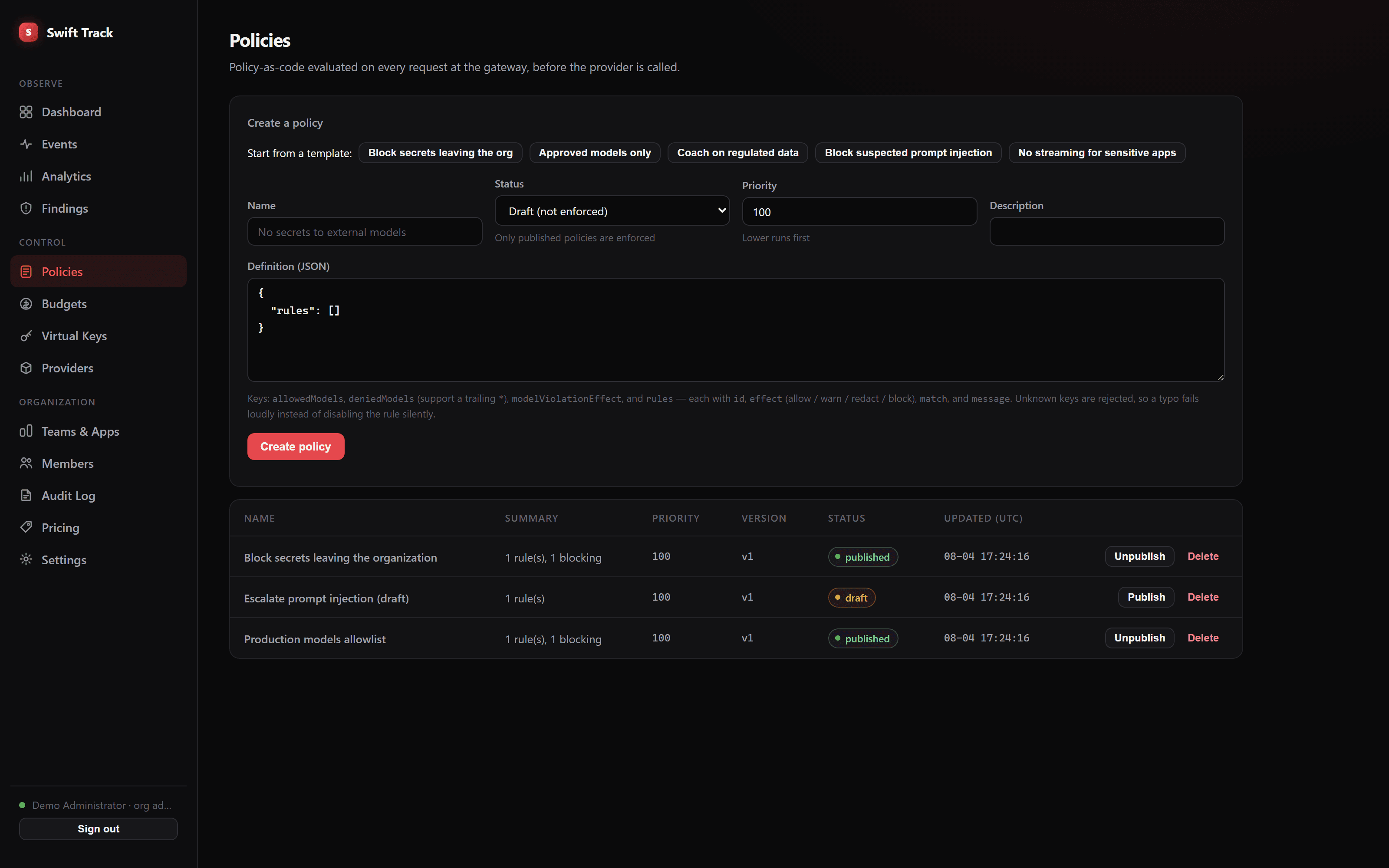Image resolution: width=1389 pixels, height=868 pixels.
Task: Click the summary text 1 rule(s) for Escalate
Action: [x=525, y=598]
